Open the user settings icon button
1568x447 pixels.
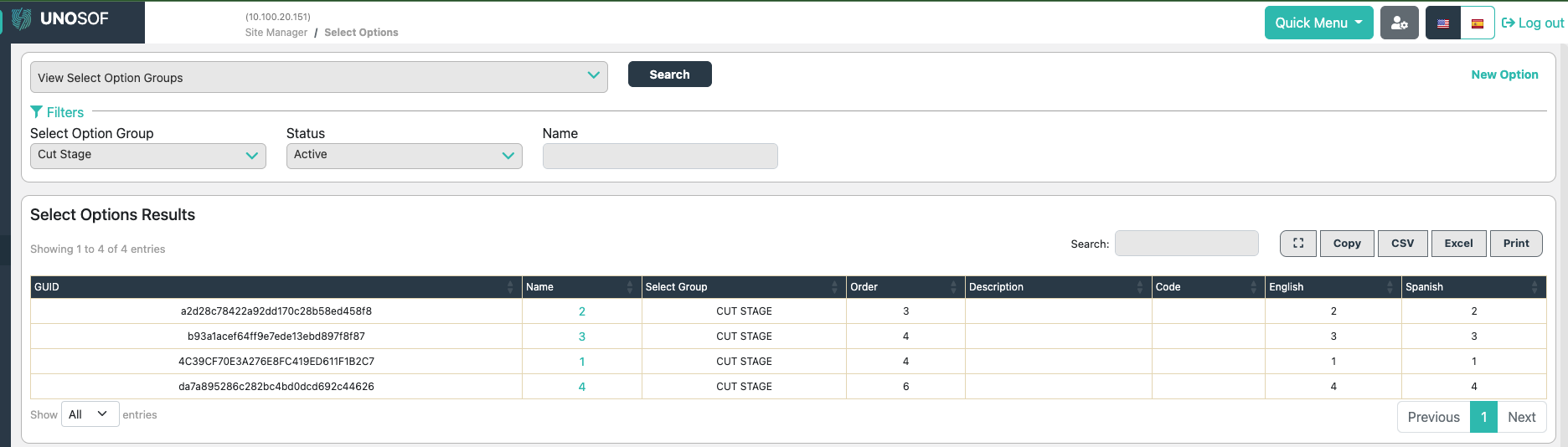click(1399, 23)
